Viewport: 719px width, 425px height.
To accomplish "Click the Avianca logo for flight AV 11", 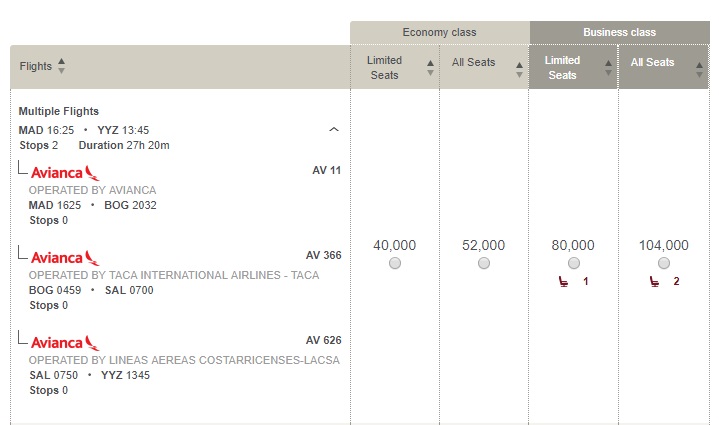I will pyautogui.click(x=65, y=173).
